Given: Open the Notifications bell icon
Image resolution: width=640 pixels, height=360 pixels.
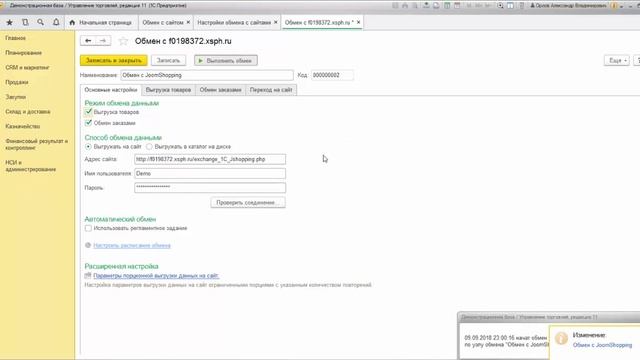Looking at the screenshot, I should (56, 22).
